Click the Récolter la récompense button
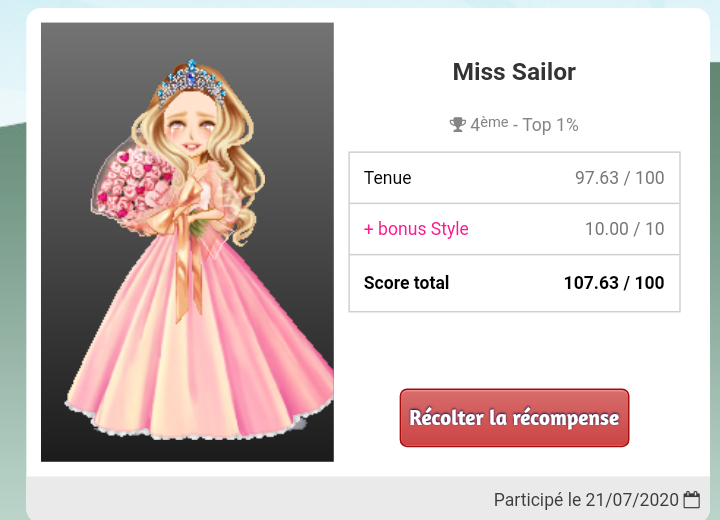The width and height of the screenshot is (720, 520). click(514, 418)
